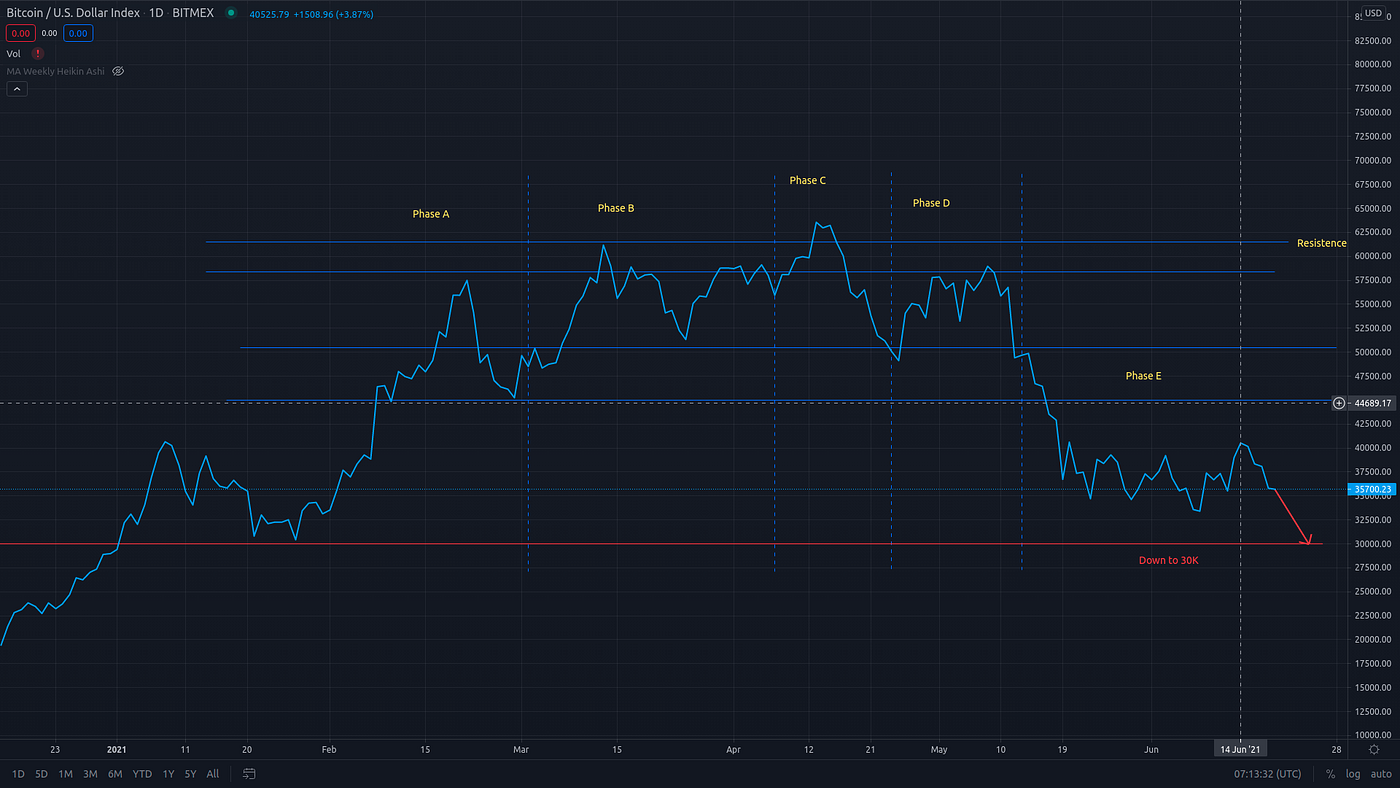Select the All date range
The image size is (1400, 788).
pyautogui.click(x=213, y=774)
